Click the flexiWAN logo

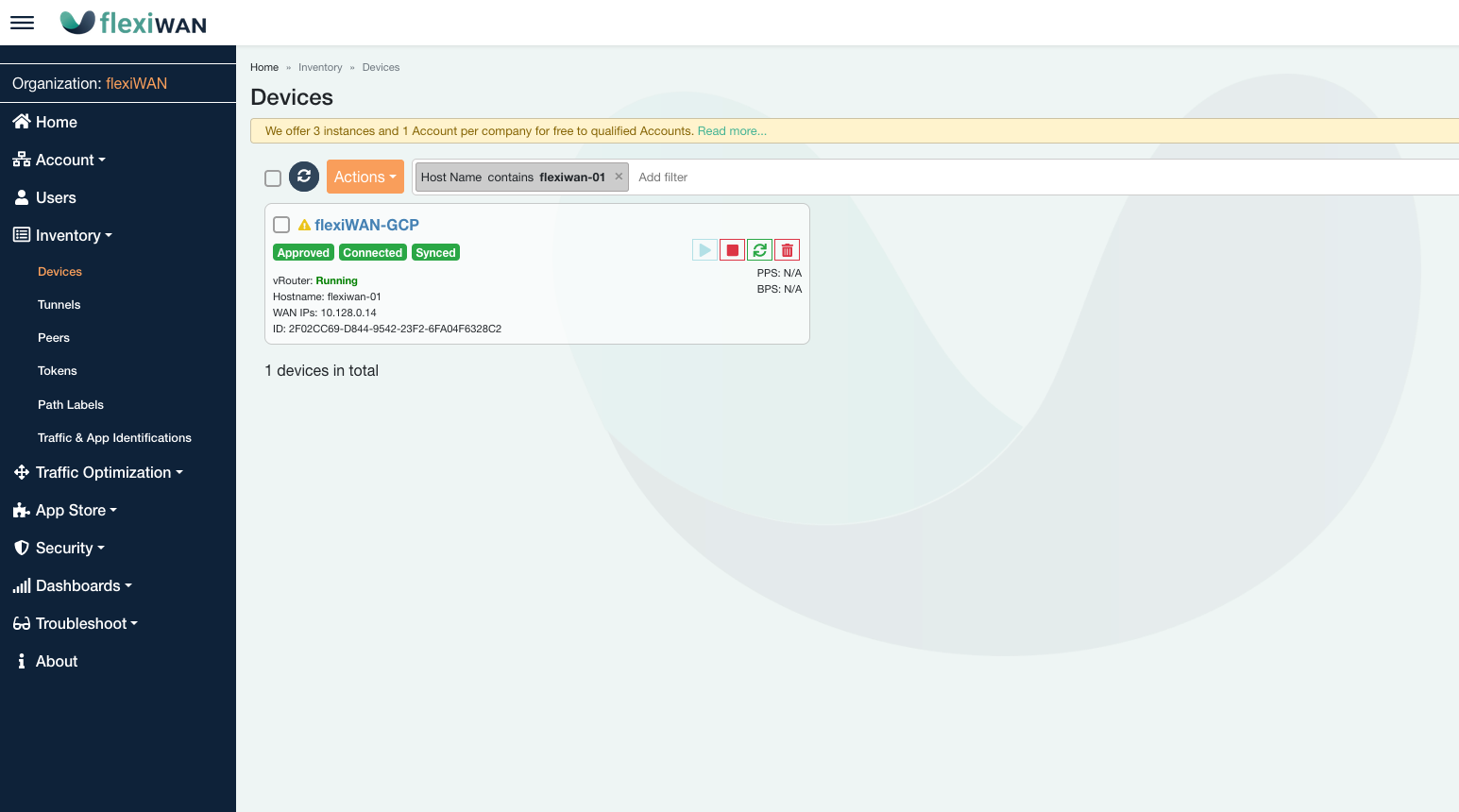point(133,23)
